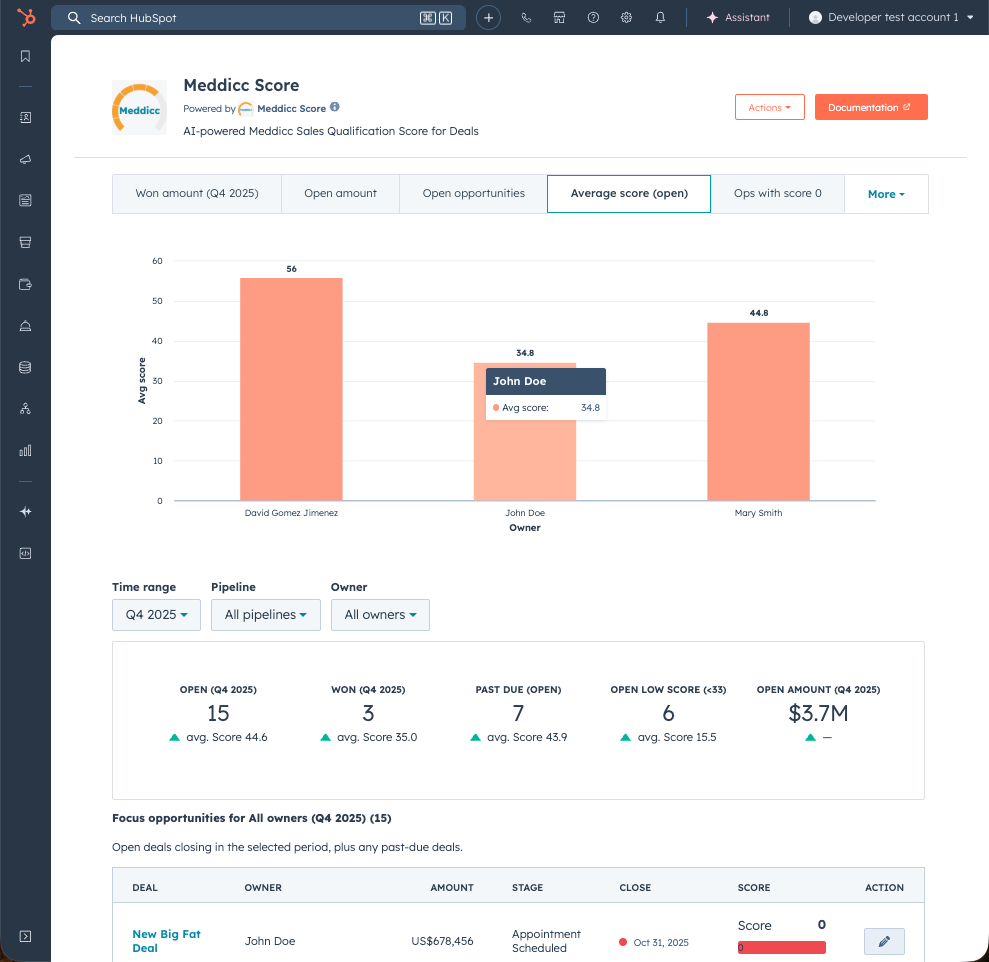
Task: Open the Bookmarks icon in the sidebar
Action: [x=25, y=56]
